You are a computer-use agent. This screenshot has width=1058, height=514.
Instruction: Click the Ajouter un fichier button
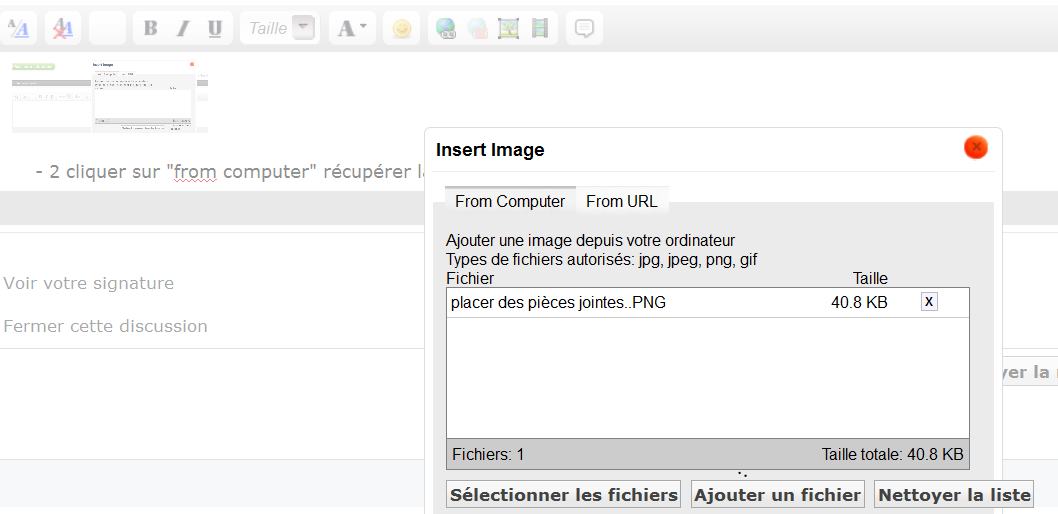(x=777, y=495)
